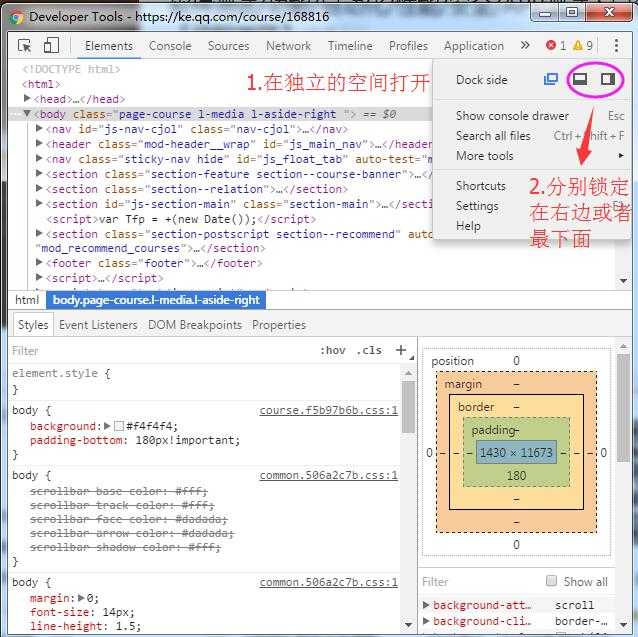Select the DOM Breakpoints tab
This screenshot has width=638, height=637.
point(195,325)
